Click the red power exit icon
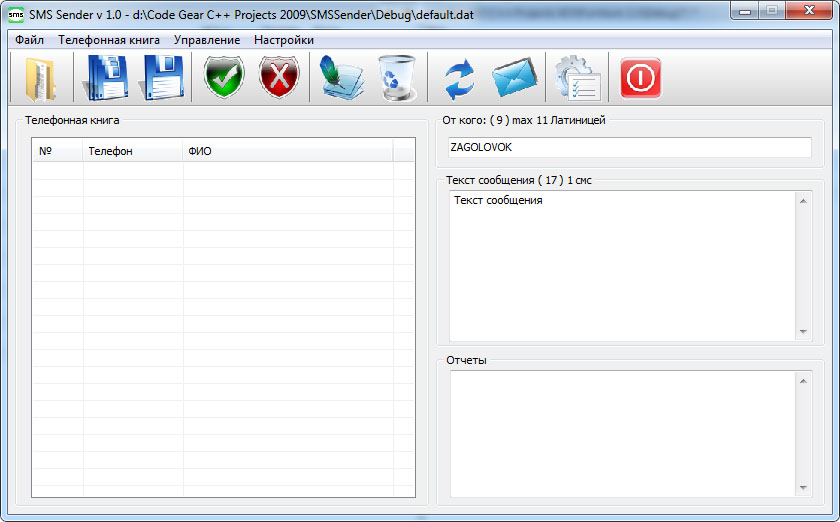This screenshot has height=522, width=840. (641, 78)
